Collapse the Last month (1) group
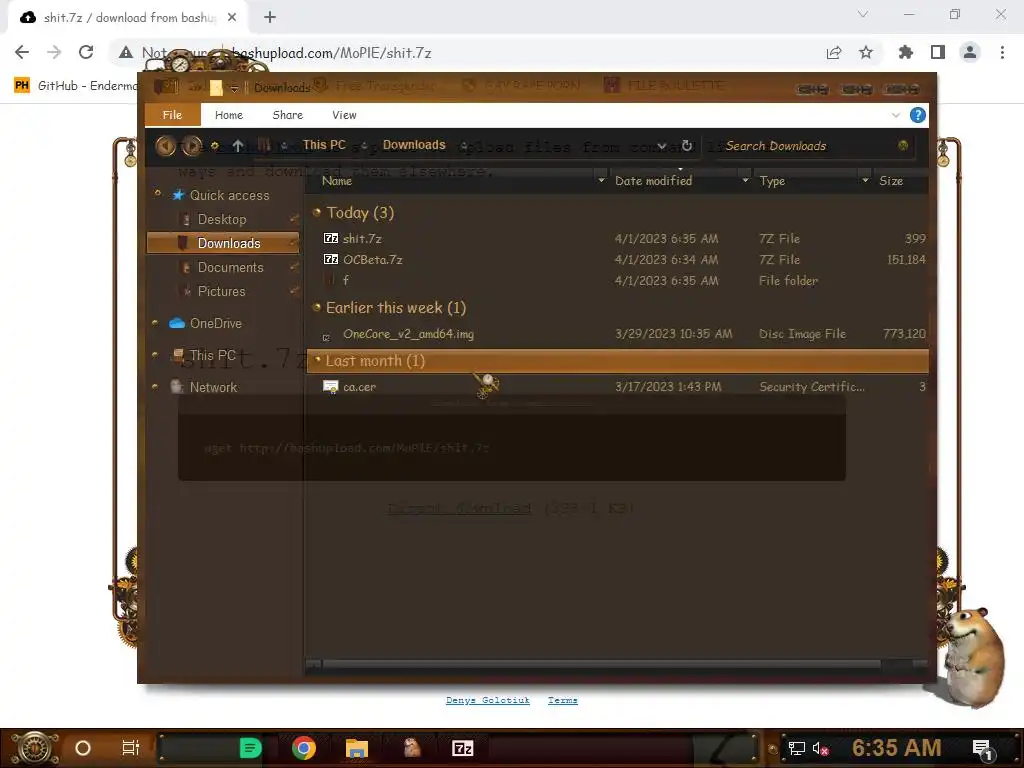This screenshot has height=768, width=1024. coord(317,360)
